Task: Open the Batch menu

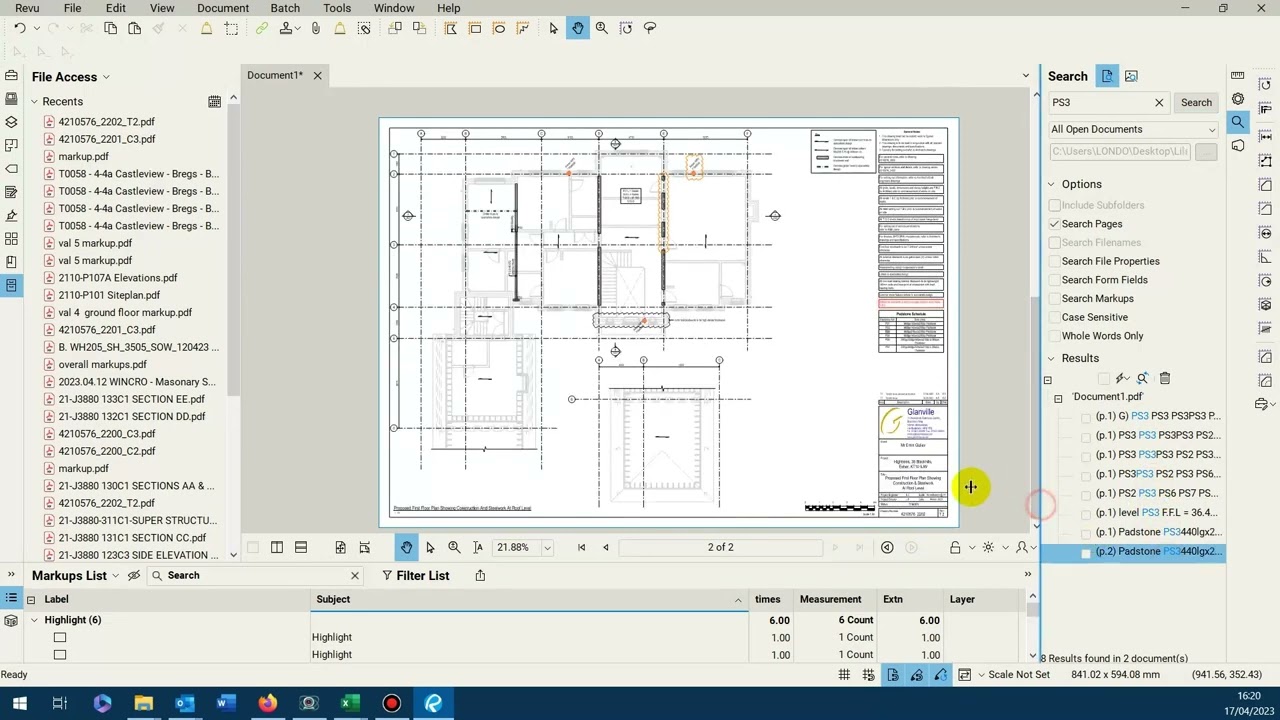Action: tap(285, 8)
